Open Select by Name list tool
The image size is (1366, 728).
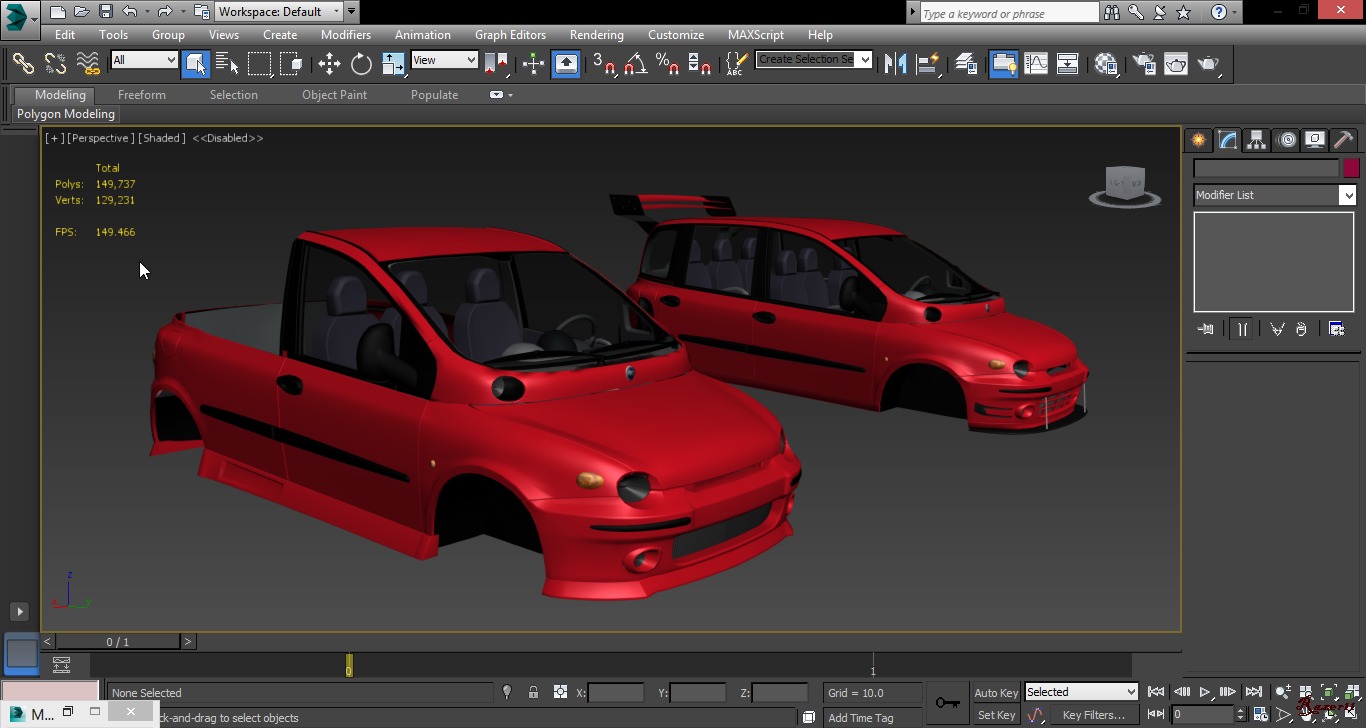click(x=227, y=64)
